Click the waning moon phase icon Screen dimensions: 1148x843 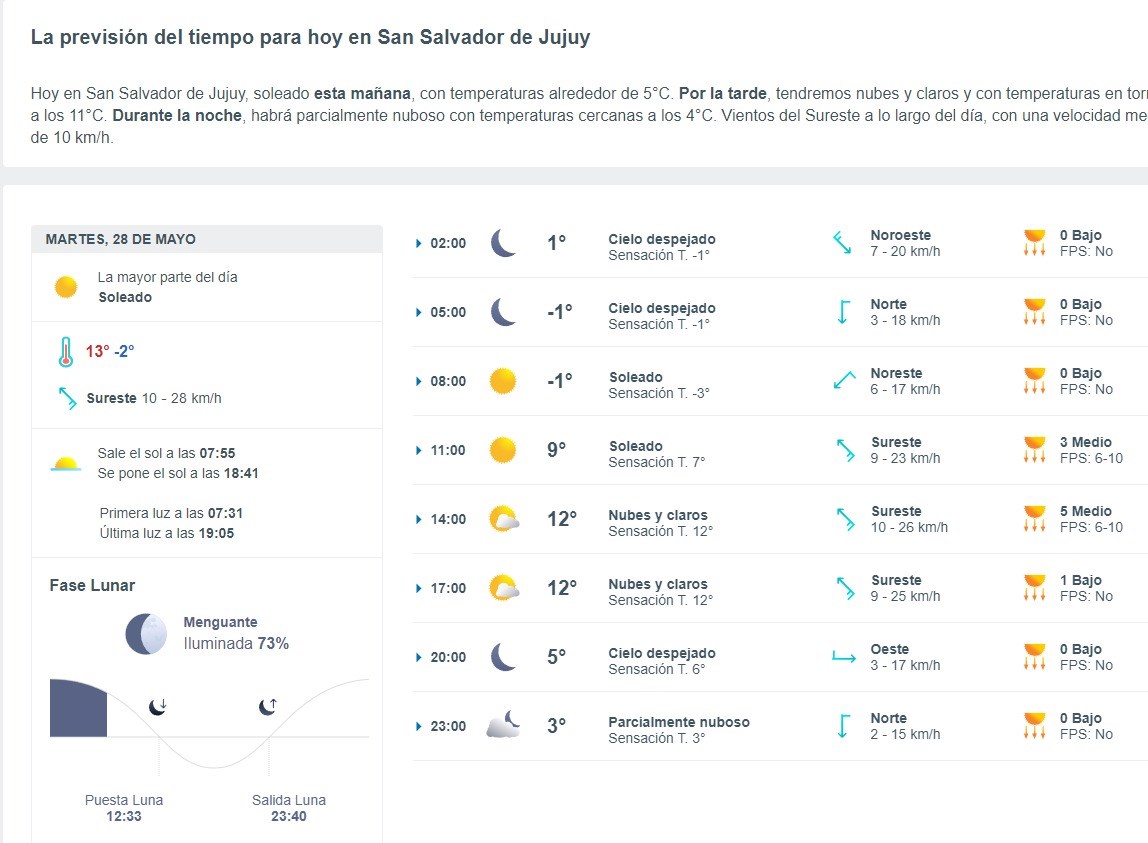(146, 634)
